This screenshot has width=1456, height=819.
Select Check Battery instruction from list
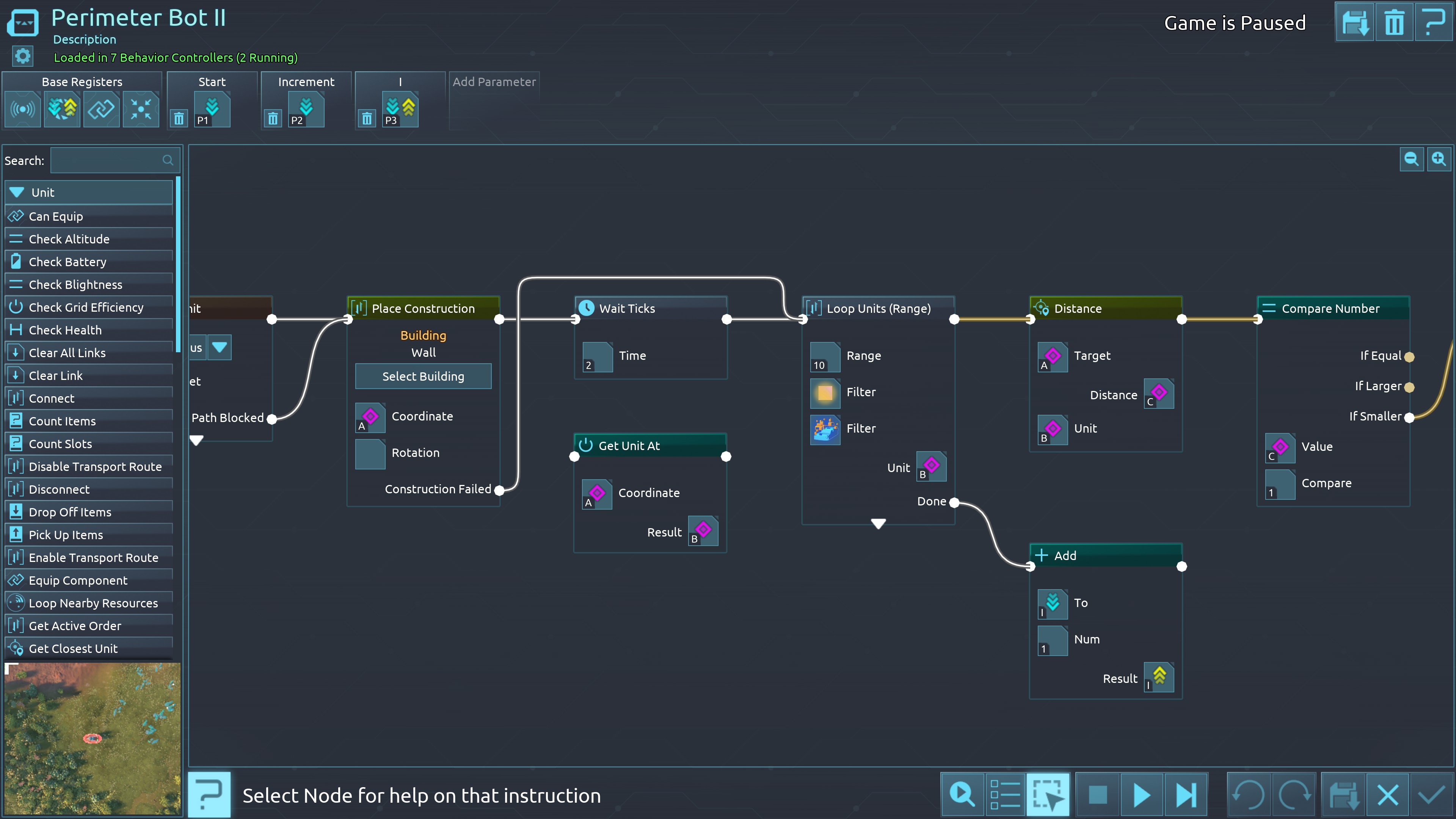[67, 262]
